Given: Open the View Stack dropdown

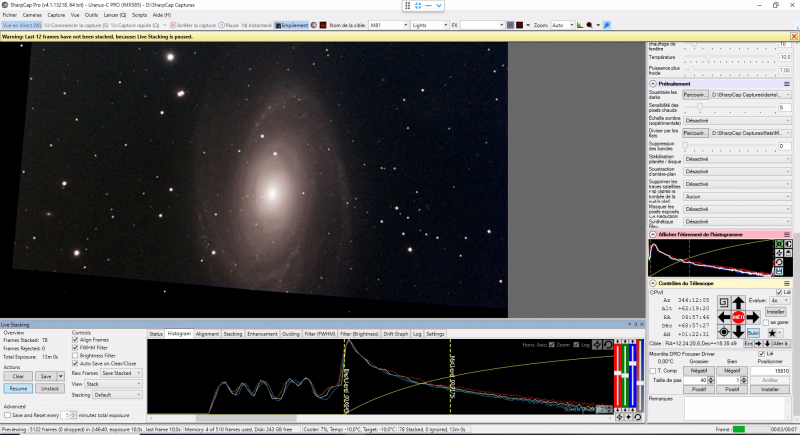Looking at the screenshot, I should pos(113,383).
